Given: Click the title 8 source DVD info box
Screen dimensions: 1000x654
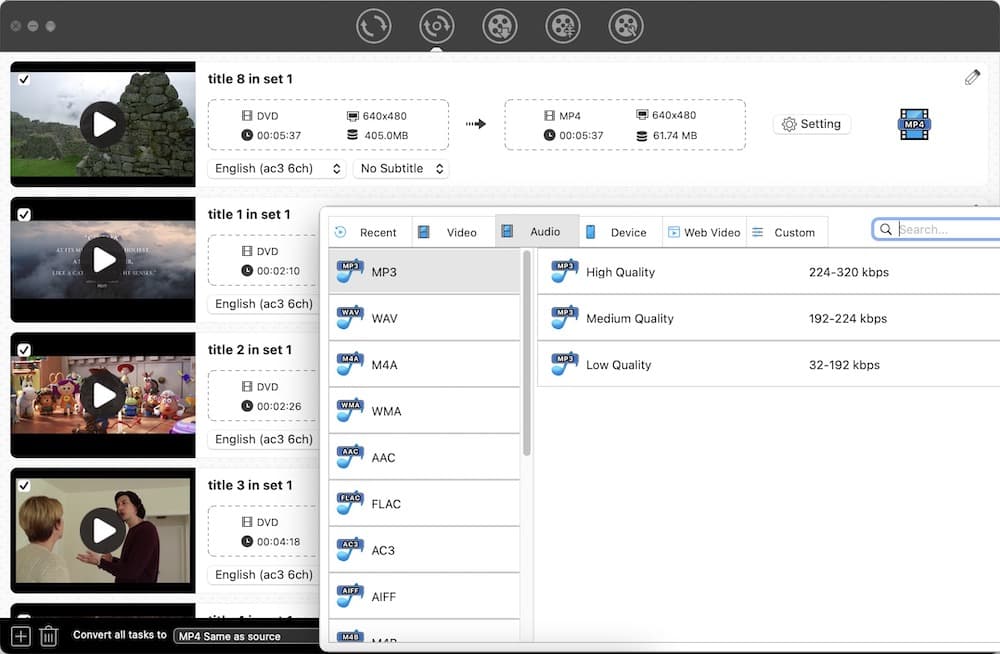Looking at the screenshot, I should click(328, 124).
